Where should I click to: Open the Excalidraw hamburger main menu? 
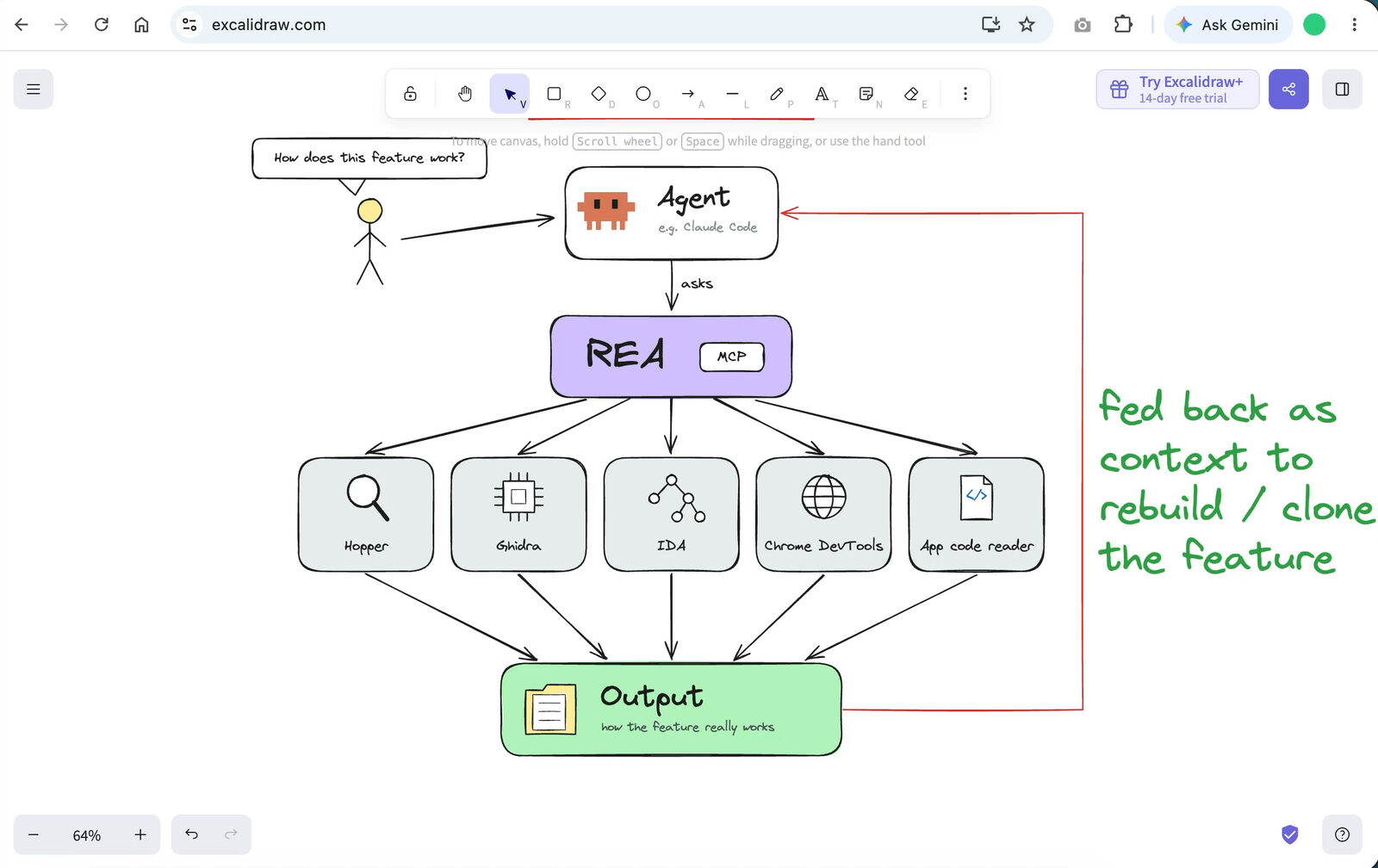34,90
